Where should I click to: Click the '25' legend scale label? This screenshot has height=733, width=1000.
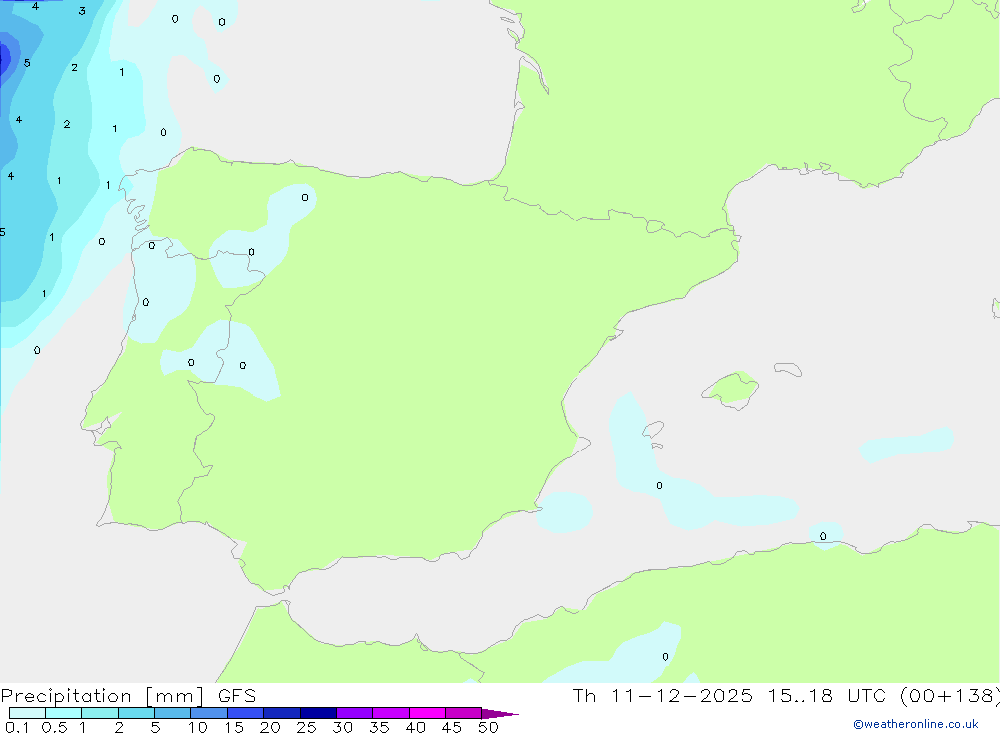pos(306,727)
